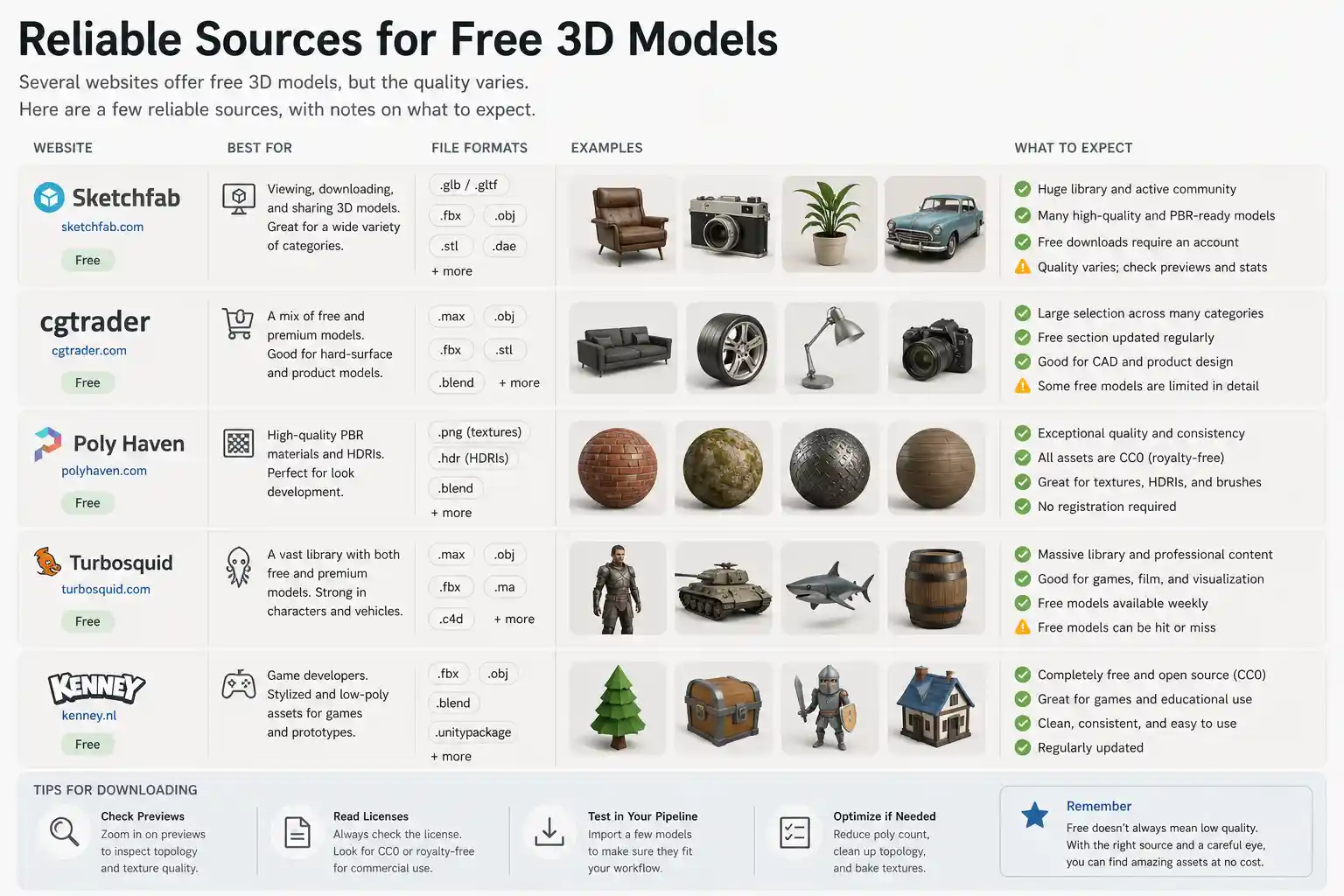The width and height of the screenshot is (1344, 896).
Task: Click the Poly Haven logo icon
Action: pyautogui.click(x=47, y=444)
